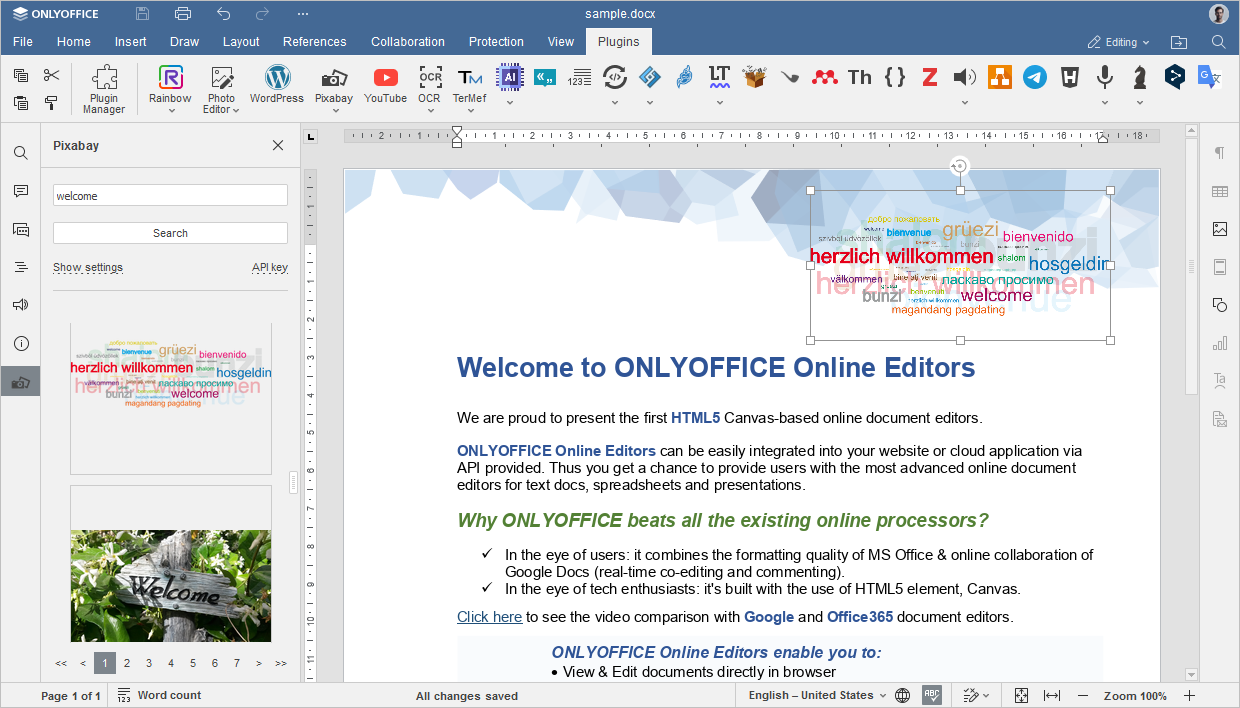
Task: Toggle spell checking in status bar
Action: [x=932, y=695]
